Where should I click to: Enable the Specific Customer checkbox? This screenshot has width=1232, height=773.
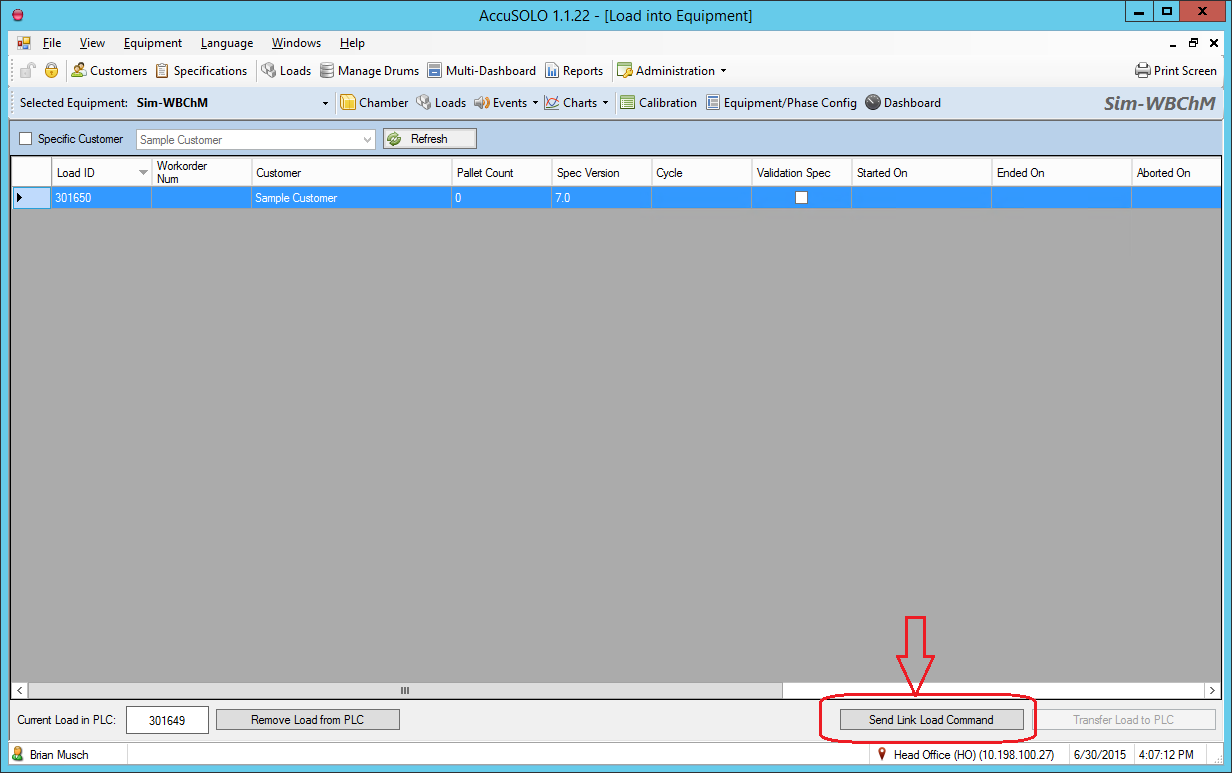[26, 139]
